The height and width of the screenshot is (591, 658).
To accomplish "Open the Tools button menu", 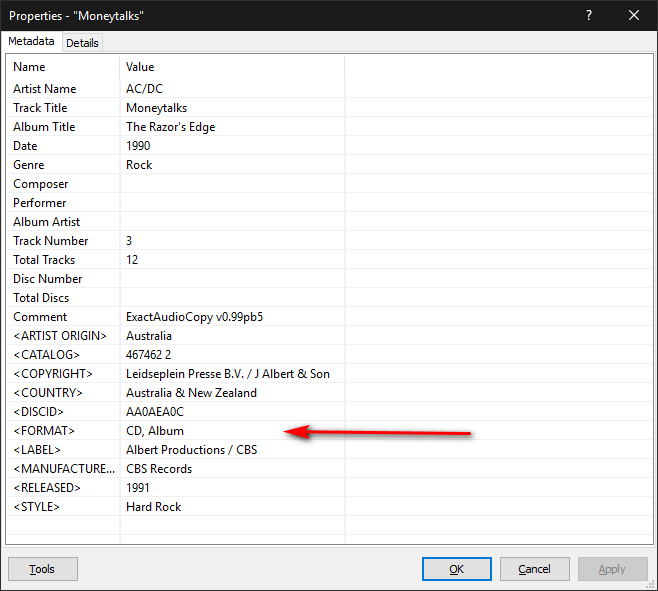I will (x=42, y=569).
